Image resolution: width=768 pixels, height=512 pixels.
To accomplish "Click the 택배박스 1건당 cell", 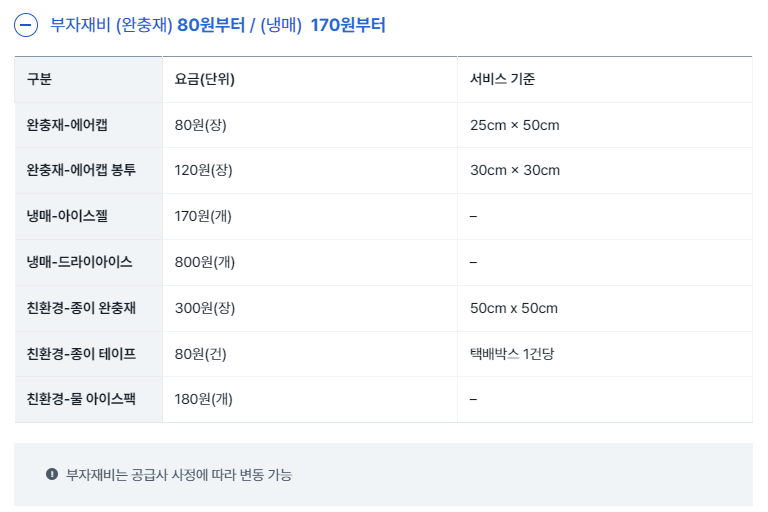I will (x=511, y=353).
